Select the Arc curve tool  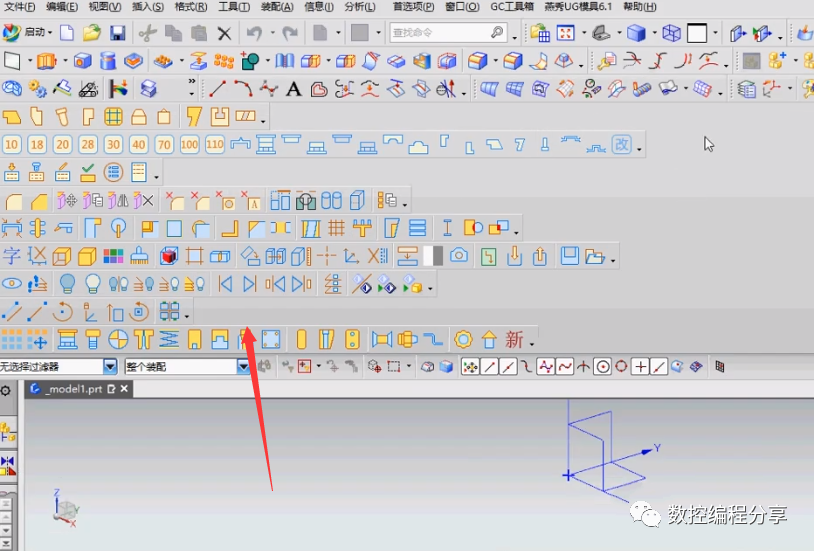[x=243, y=89]
